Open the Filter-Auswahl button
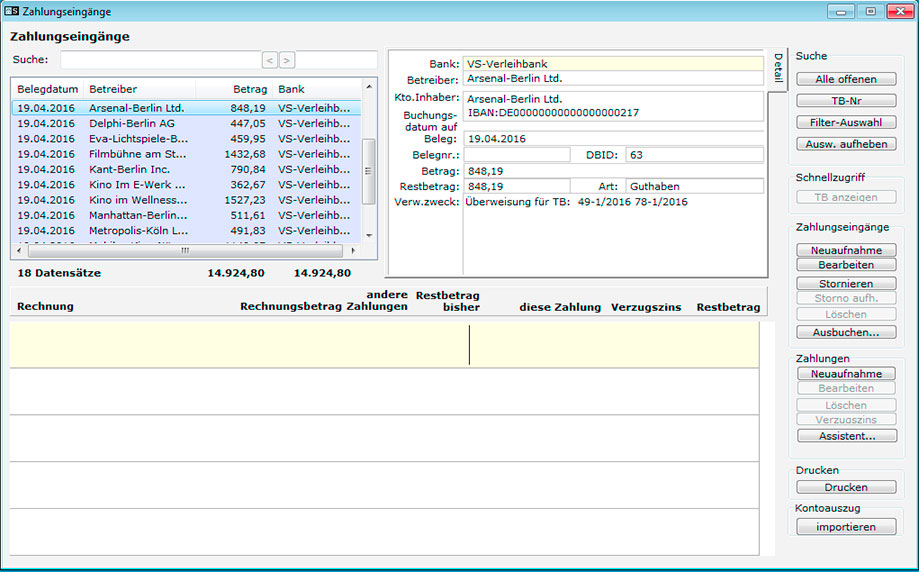This screenshot has width=919, height=572. [846, 122]
